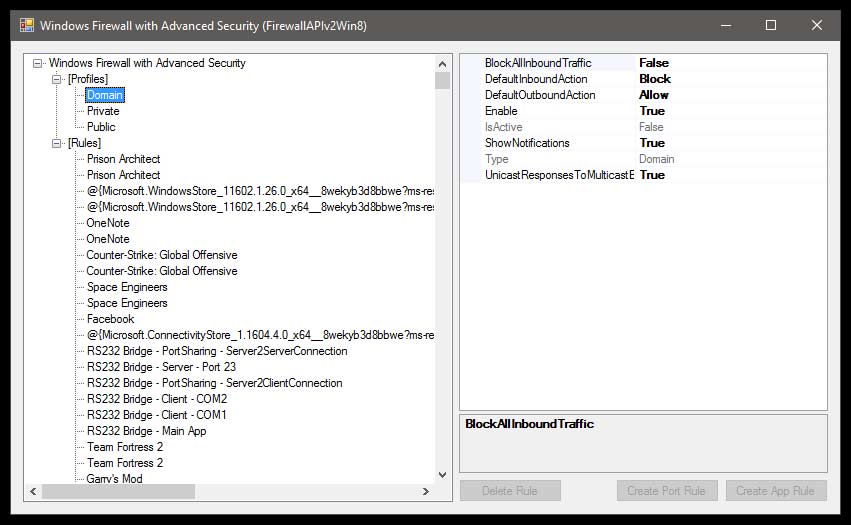This screenshot has height=525, width=851.
Task: Select the Garry's Mod rule
Action: [114, 478]
